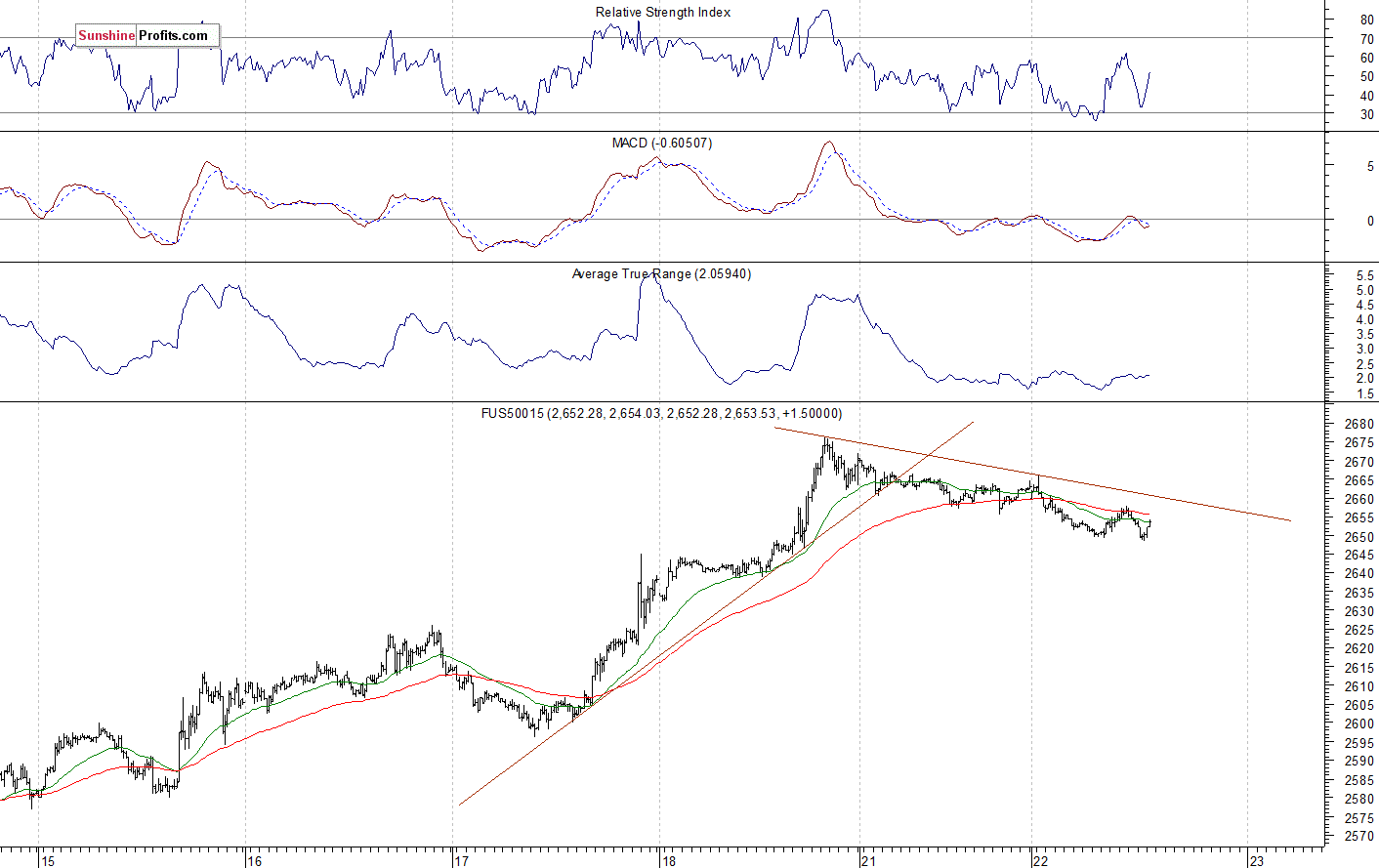Select date label 17 on time axis
The height and width of the screenshot is (868, 1379).
click(462, 861)
